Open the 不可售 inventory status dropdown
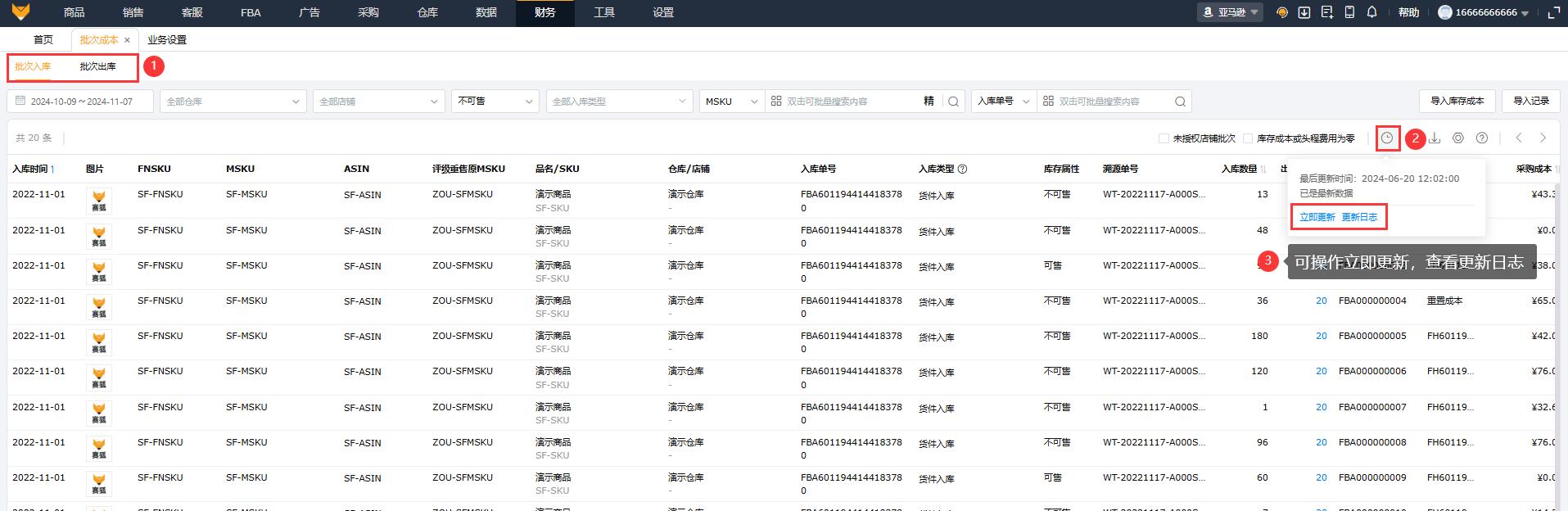1568x511 pixels. coord(495,102)
